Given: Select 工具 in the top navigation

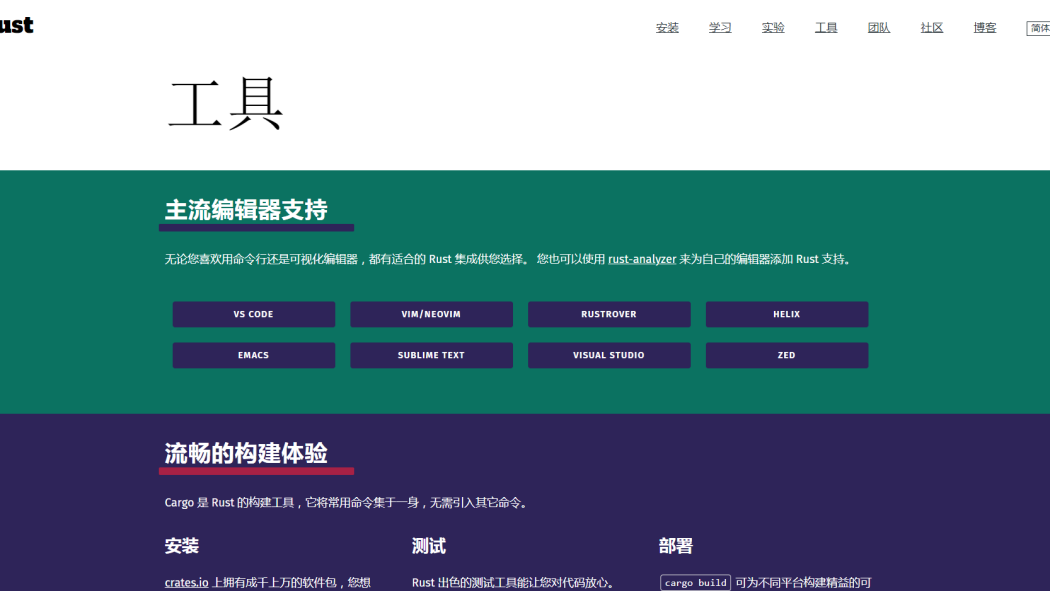Looking at the screenshot, I should pyautogui.click(x=826, y=27).
